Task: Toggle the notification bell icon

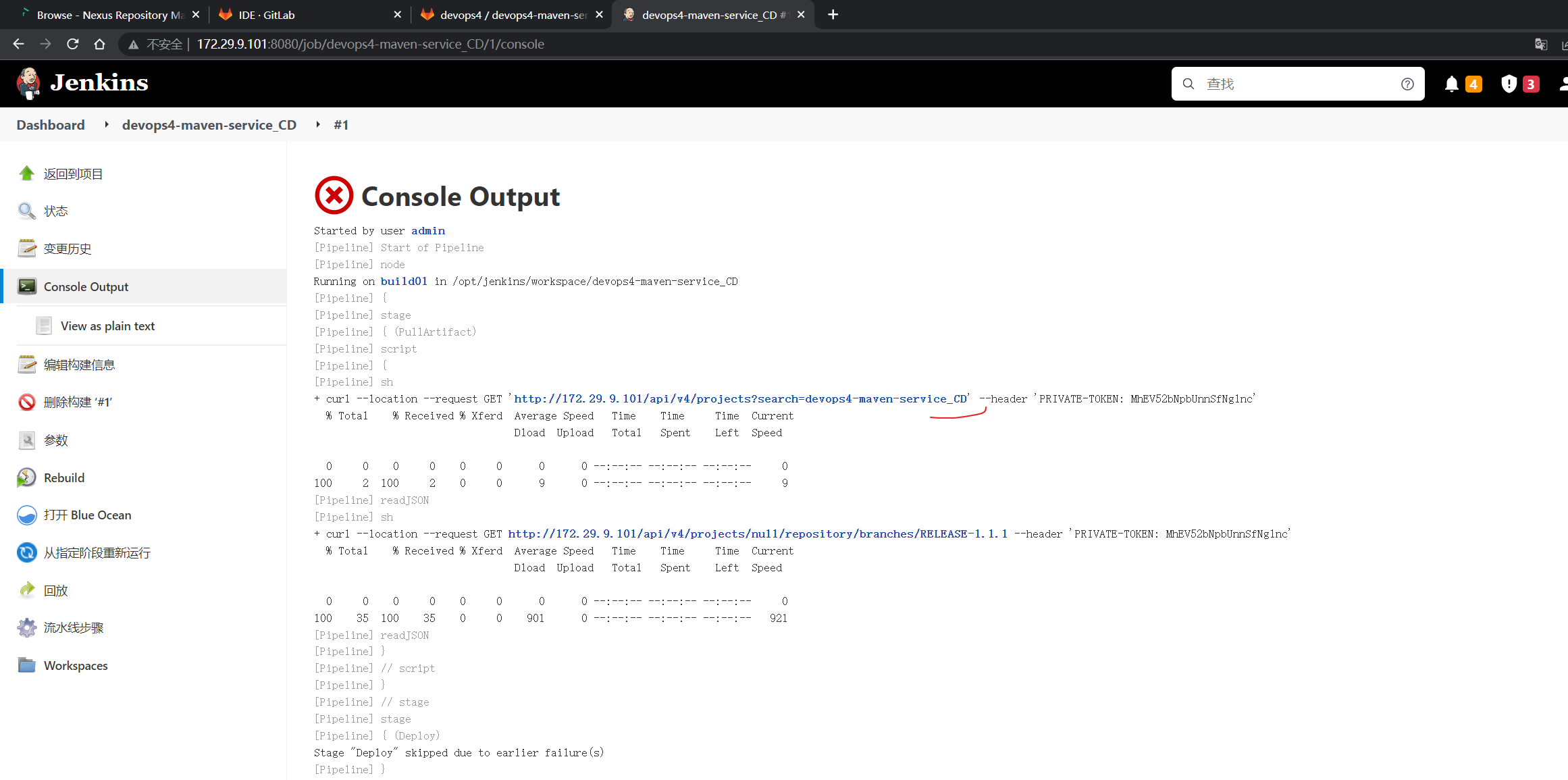Action: pos(1450,84)
